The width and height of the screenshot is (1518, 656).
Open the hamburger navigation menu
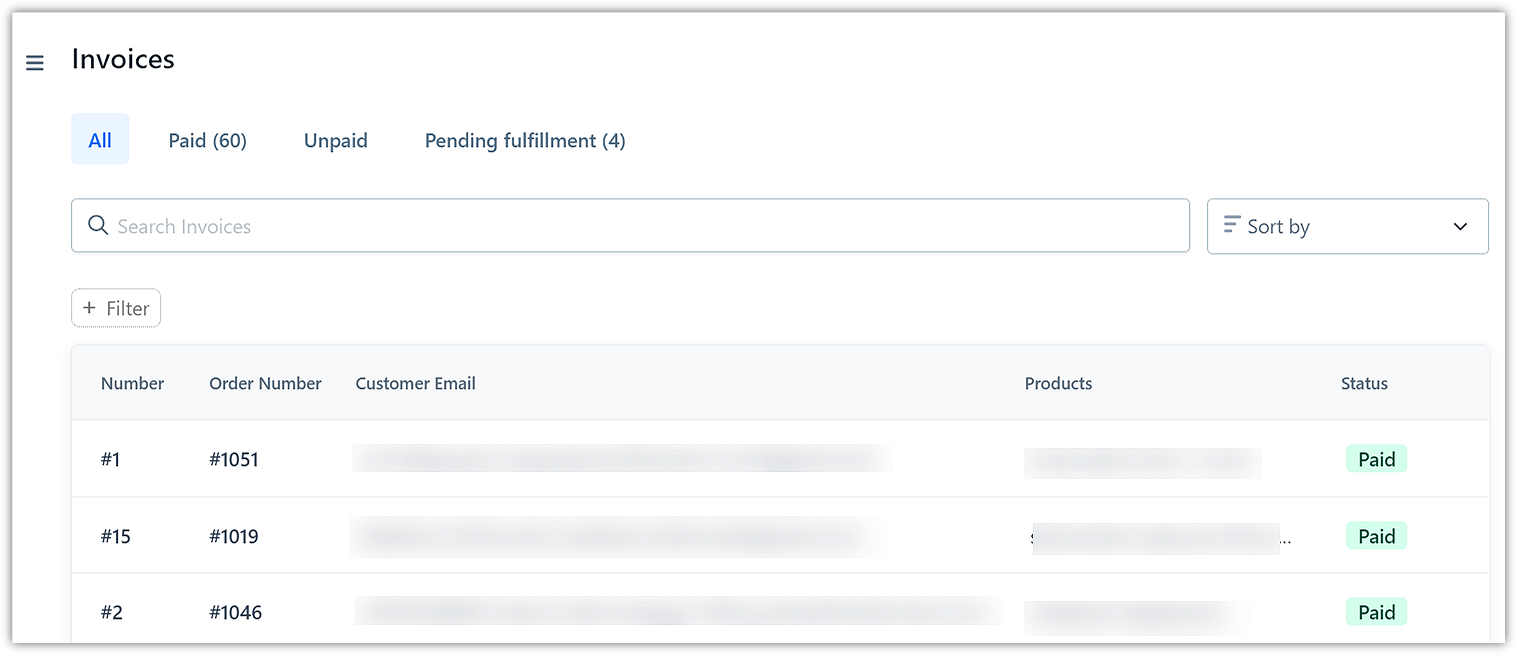click(35, 62)
